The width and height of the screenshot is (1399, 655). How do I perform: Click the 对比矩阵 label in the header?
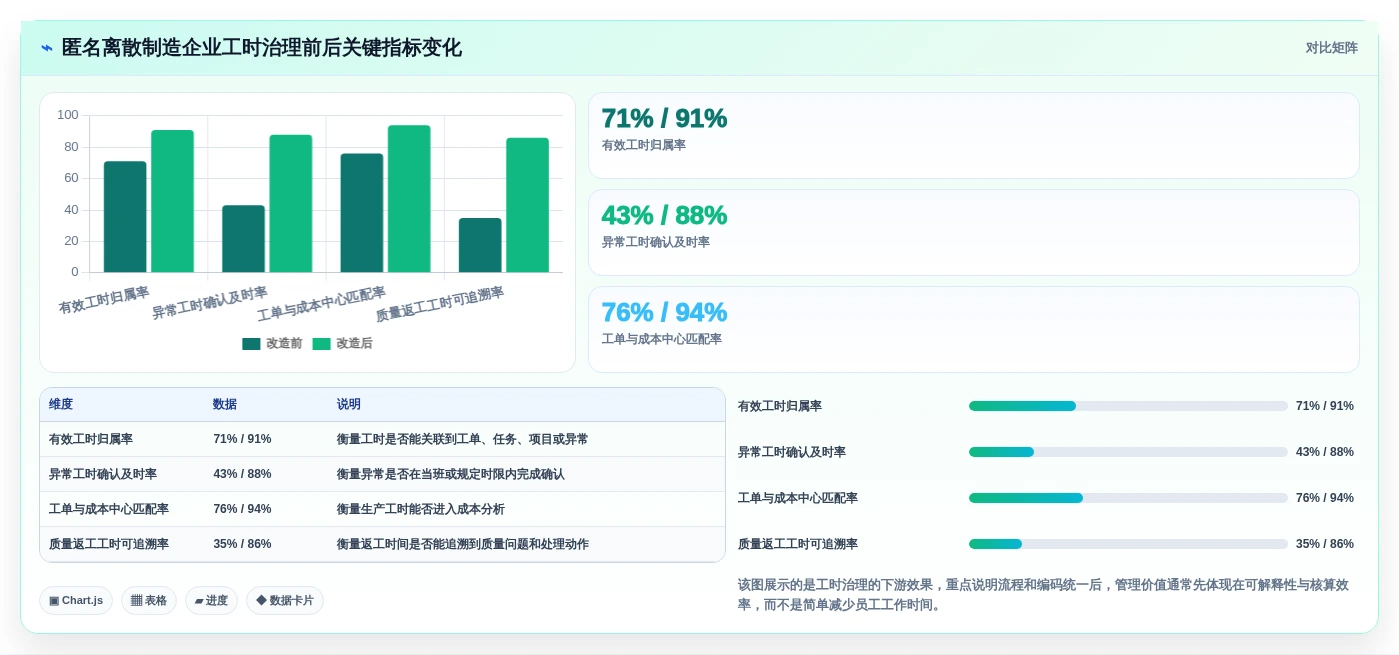1331,48
